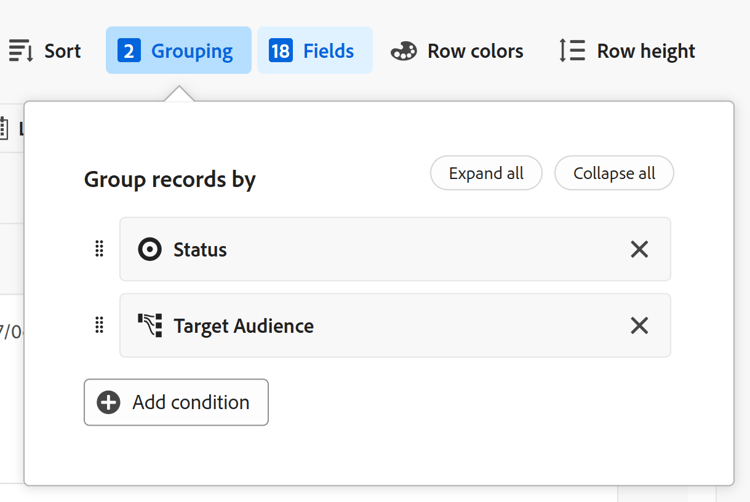750x502 pixels.
Task: Click the Add condition button label
Action: pos(191,402)
